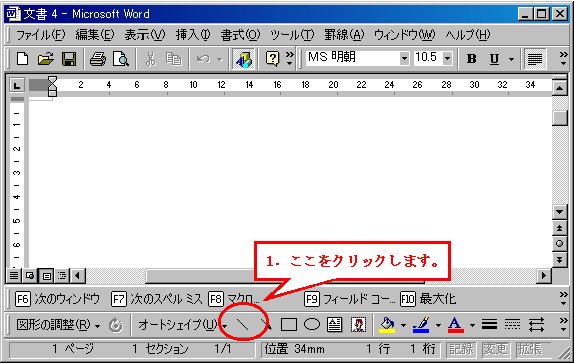574x364 pixels.
Task: Click F9 フィールドコード button
Action: (x=350, y=299)
